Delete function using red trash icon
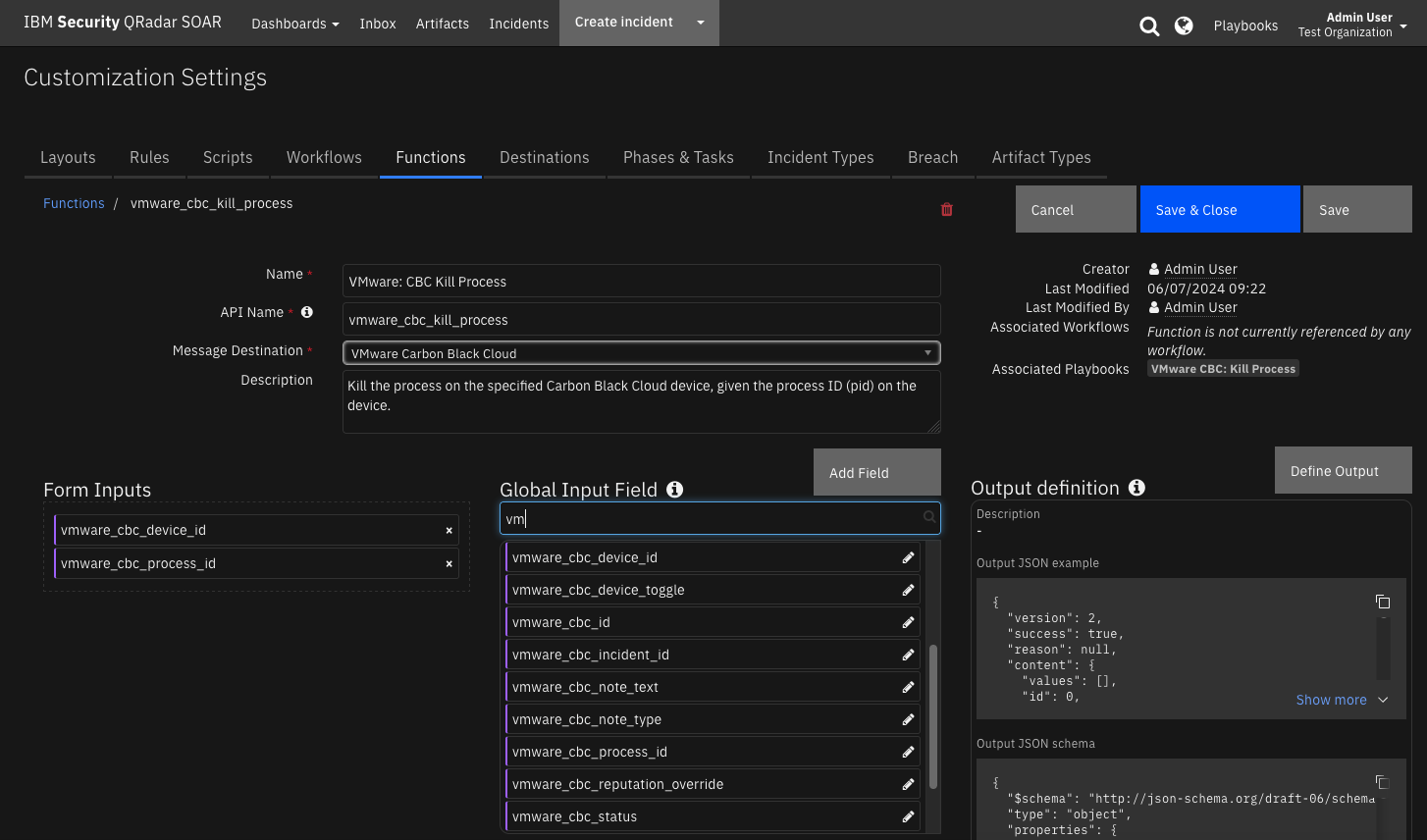Image resolution: width=1427 pixels, height=840 pixels. tap(947, 209)
